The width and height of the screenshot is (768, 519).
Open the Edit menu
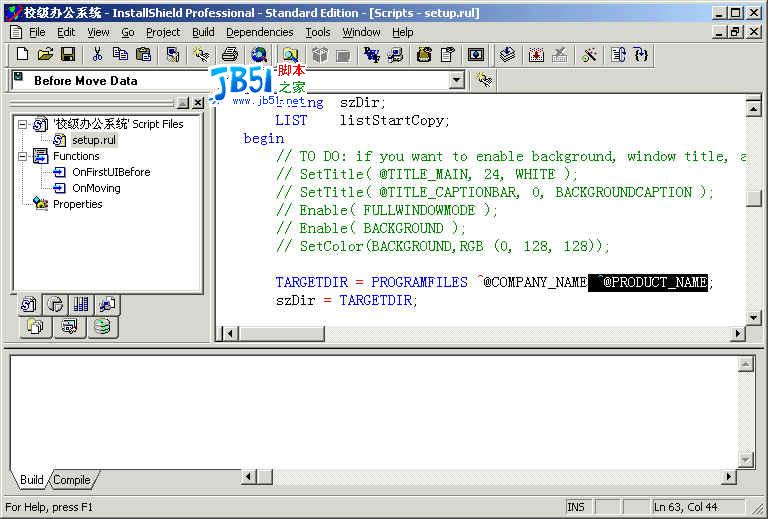tap(66, 32)
